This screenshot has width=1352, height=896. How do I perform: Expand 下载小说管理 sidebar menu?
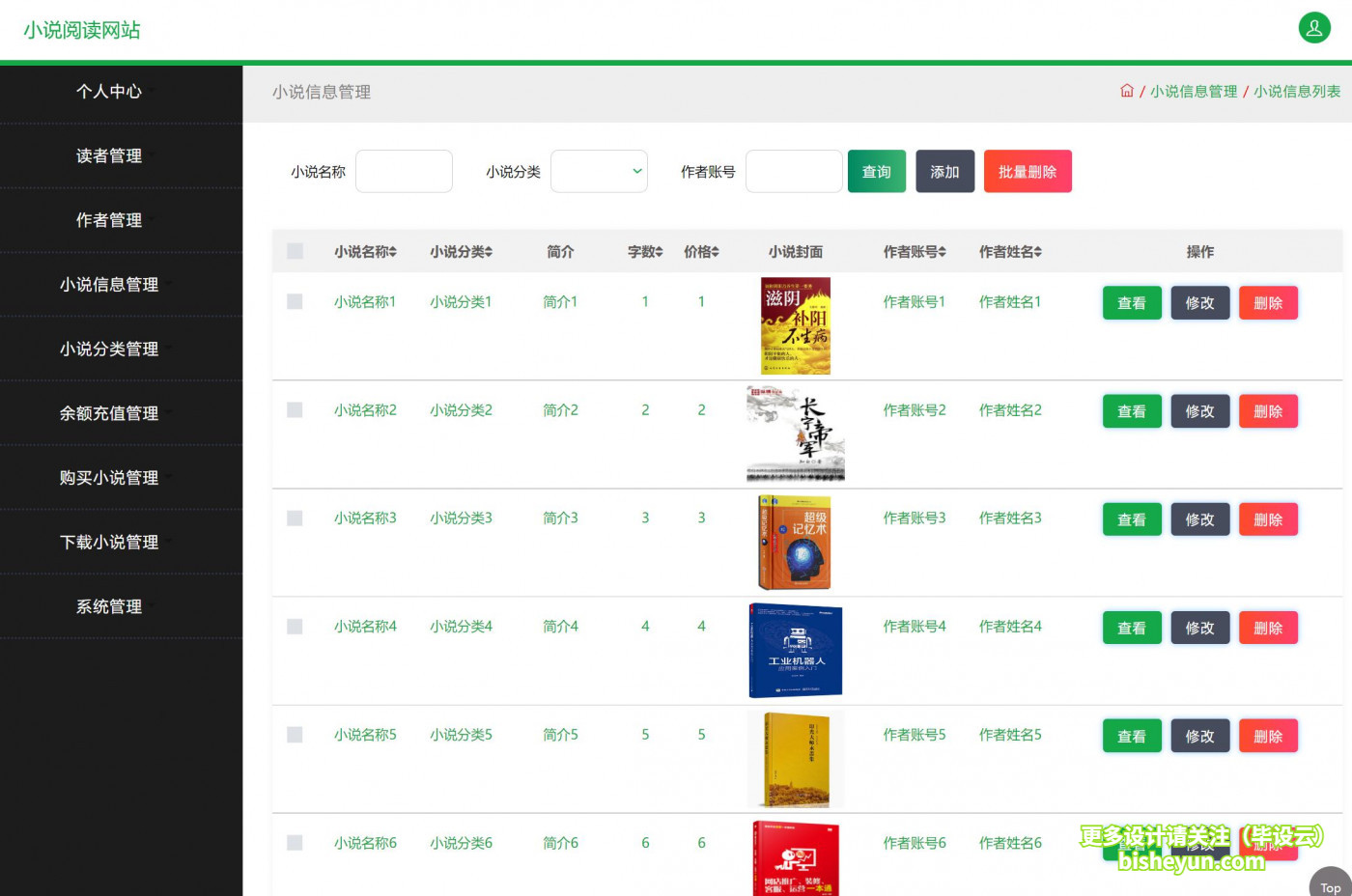121,542
